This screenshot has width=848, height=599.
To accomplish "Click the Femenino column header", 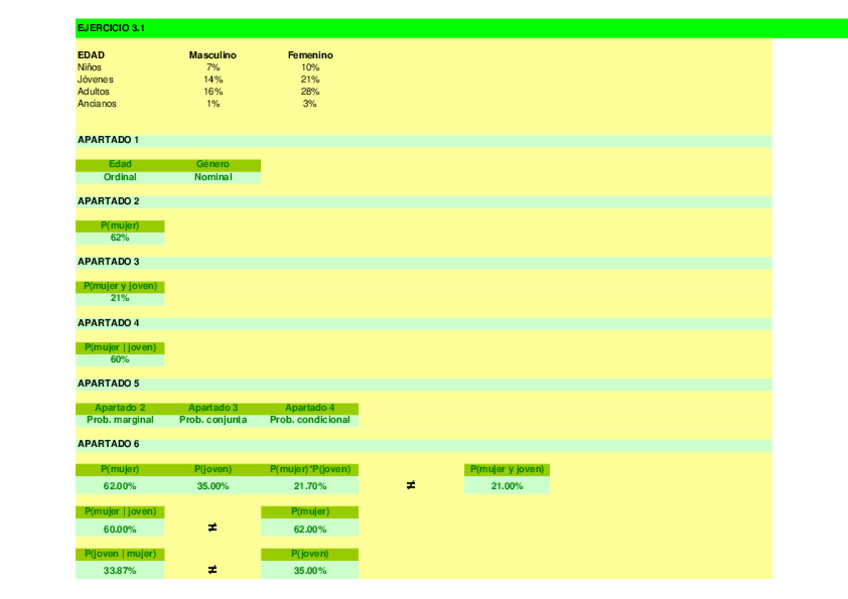I will click(310, 55).
